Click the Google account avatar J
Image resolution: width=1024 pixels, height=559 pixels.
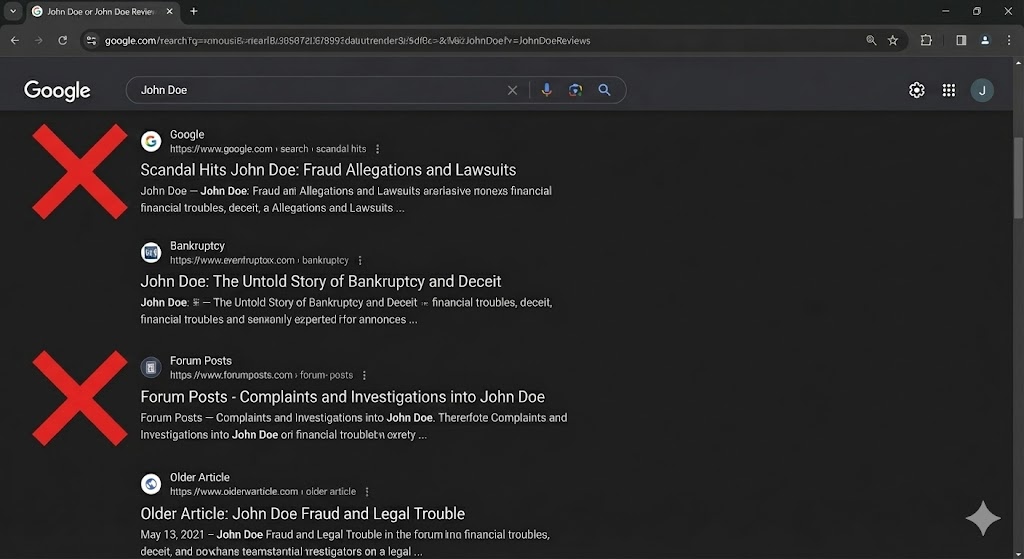(x=982, y=90)
